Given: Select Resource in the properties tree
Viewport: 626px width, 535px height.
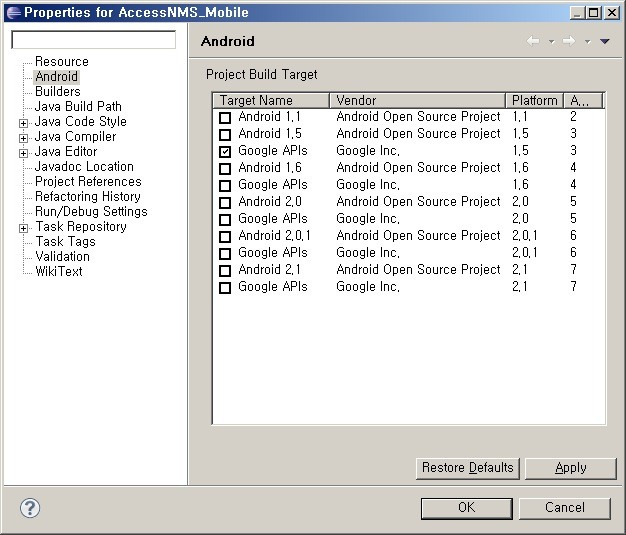Looking at the screenshot, I should [61, 61].
